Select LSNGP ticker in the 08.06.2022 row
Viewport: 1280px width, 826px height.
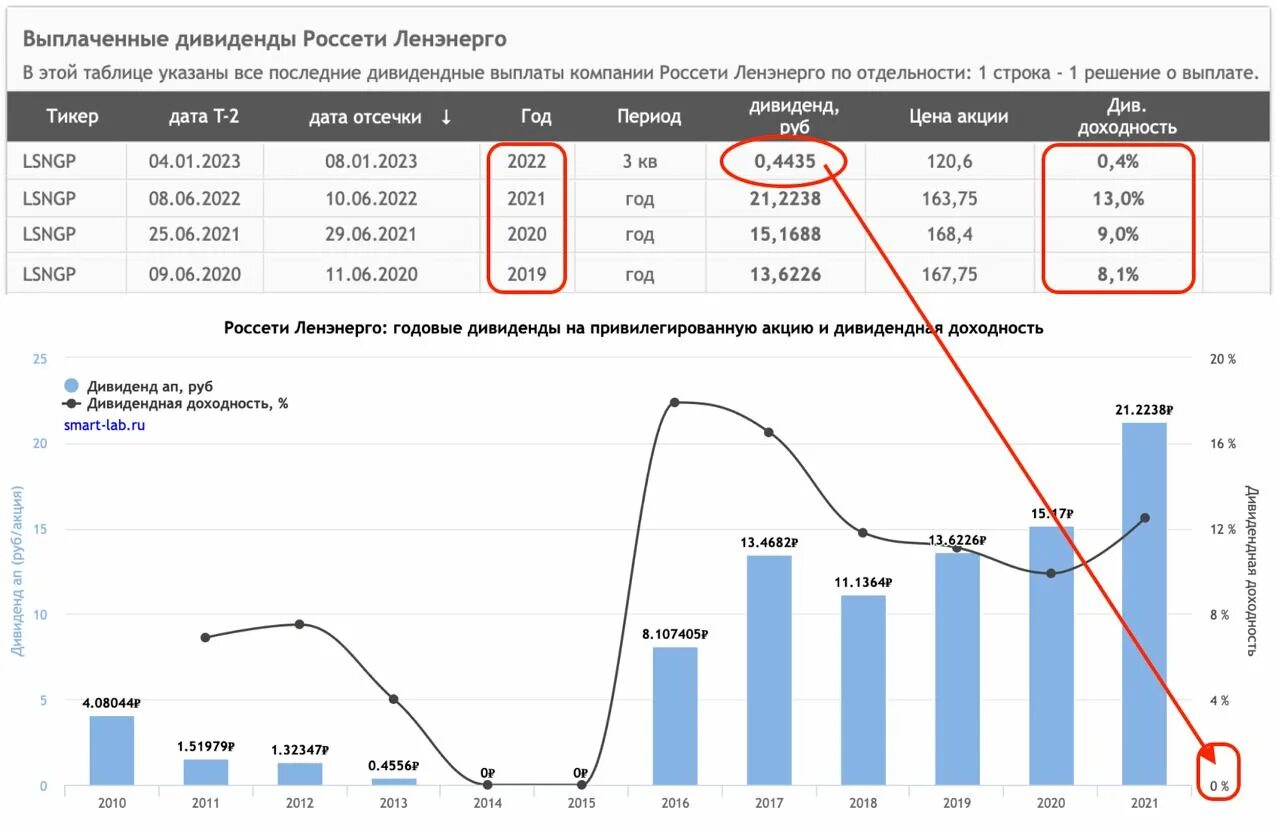(49, 199)
